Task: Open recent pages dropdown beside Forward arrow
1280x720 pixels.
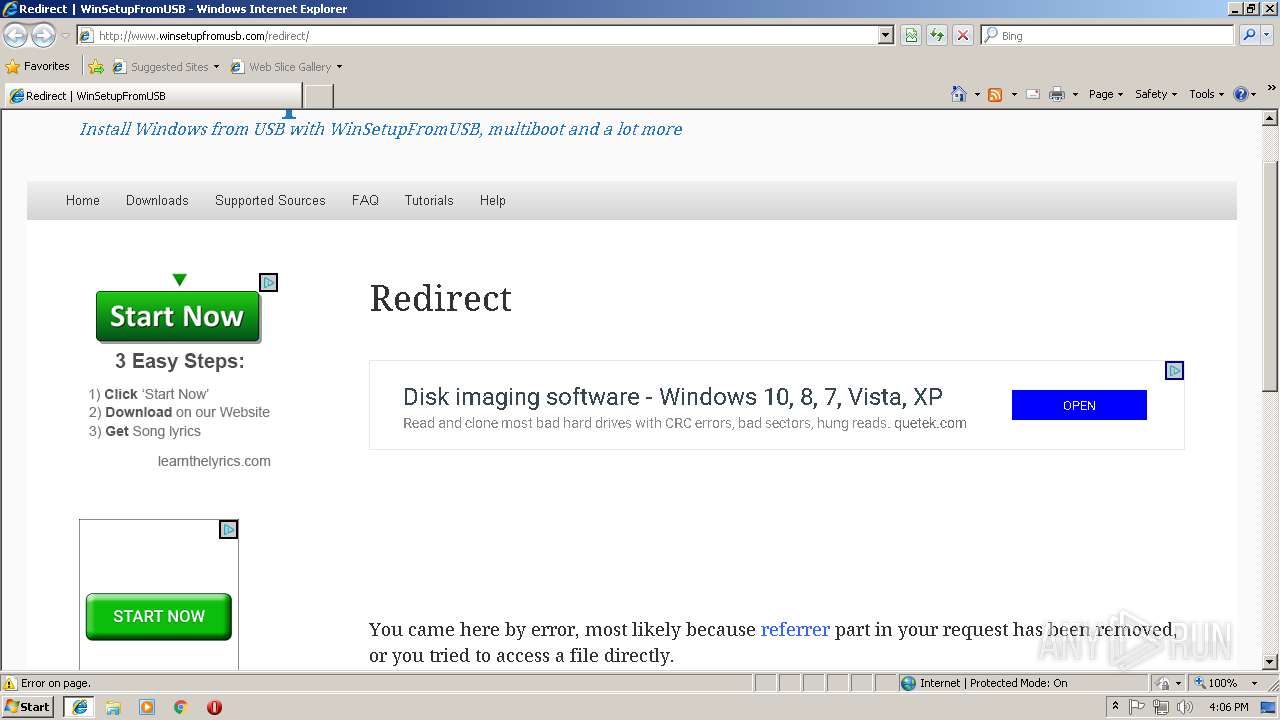Action: pyautogui.click(x=65, y=36)
